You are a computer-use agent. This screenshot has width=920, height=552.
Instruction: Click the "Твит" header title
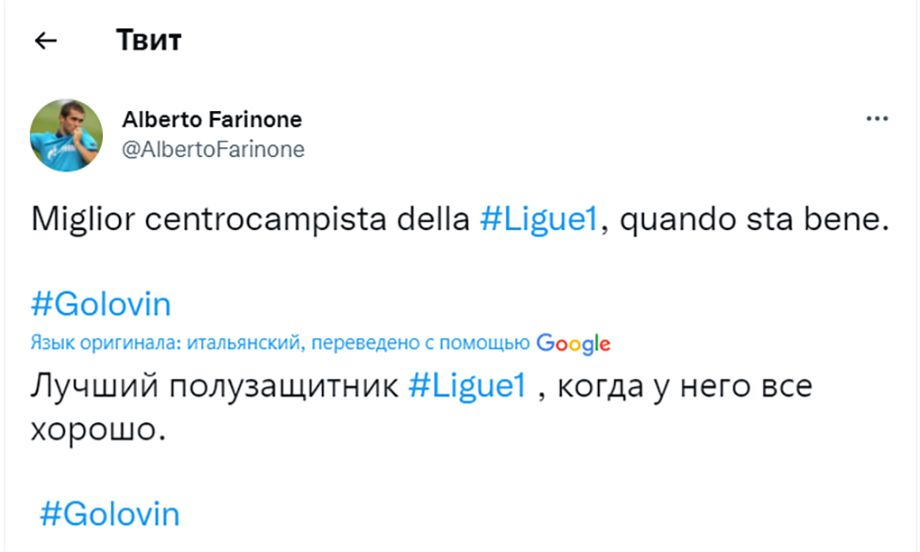tap(149, 40)
